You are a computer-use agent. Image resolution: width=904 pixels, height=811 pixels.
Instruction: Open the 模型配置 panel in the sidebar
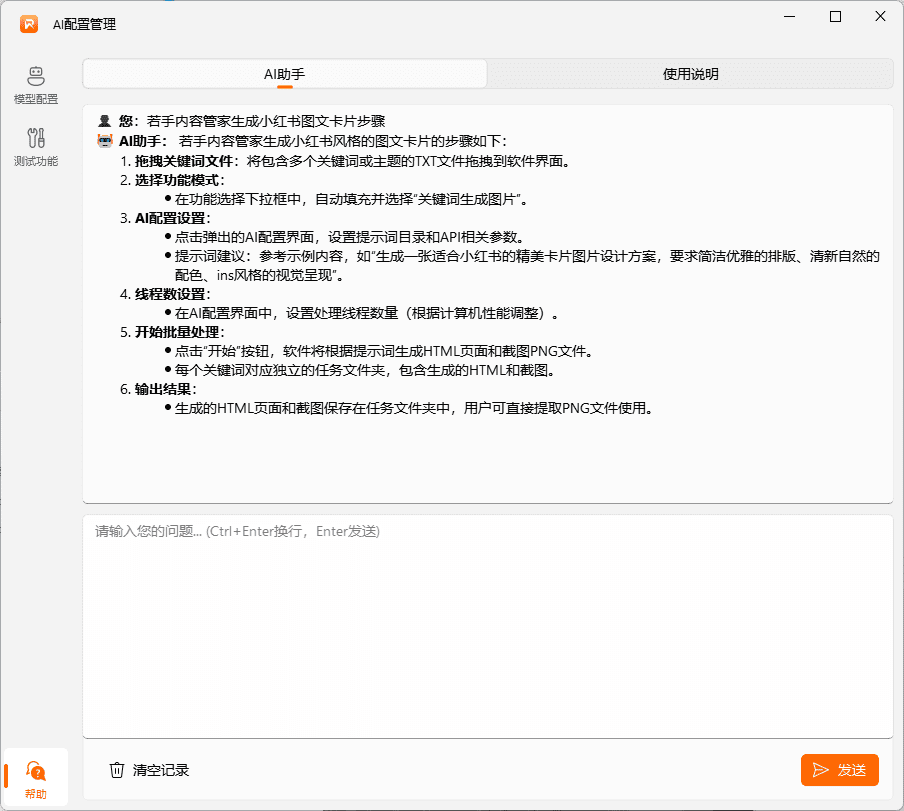pos(36,84)
